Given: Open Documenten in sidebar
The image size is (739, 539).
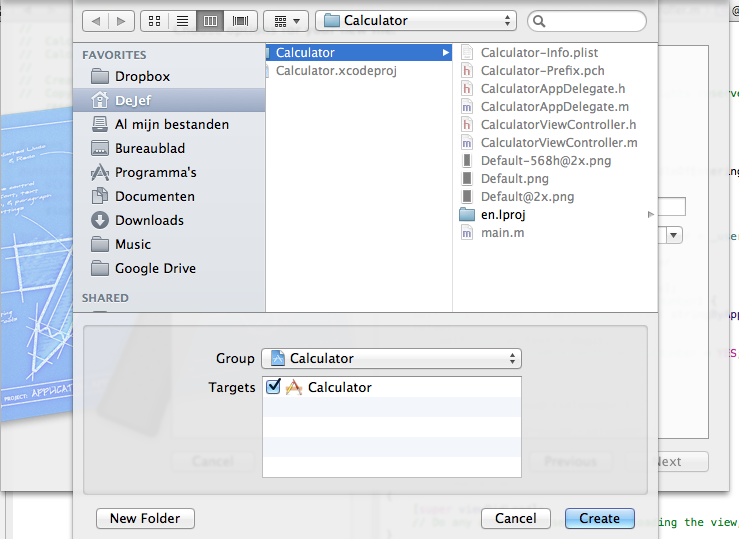Looking at the screenshot, I should 169,196.
